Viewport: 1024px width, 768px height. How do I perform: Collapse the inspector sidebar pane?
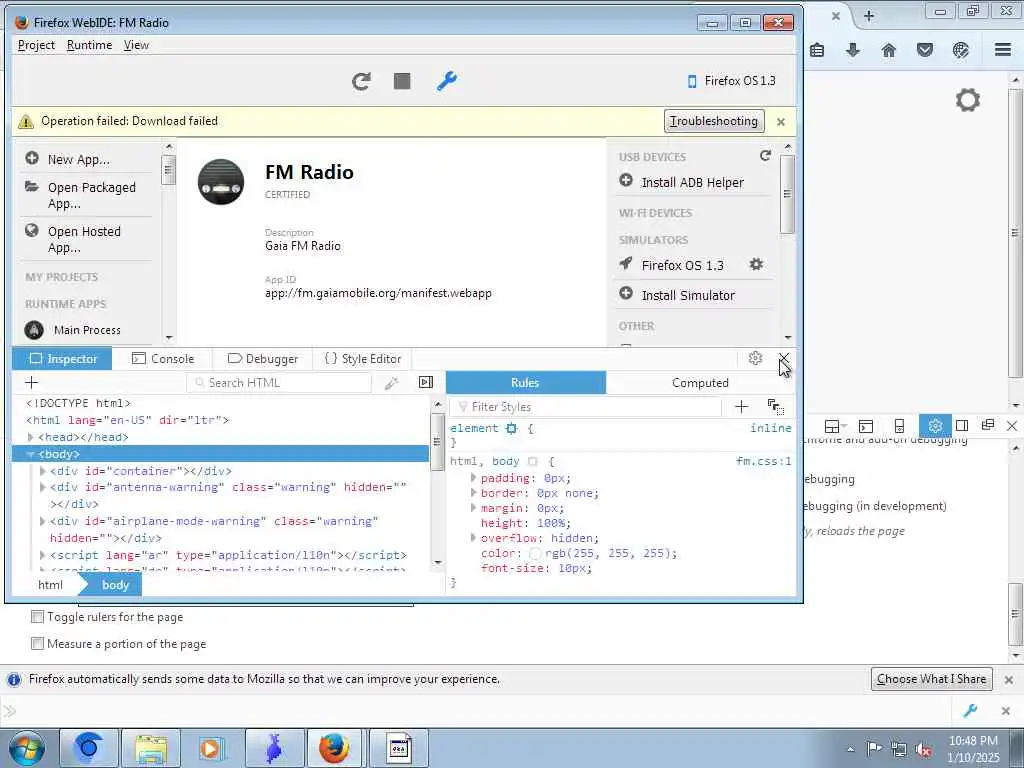click(426, 382)
